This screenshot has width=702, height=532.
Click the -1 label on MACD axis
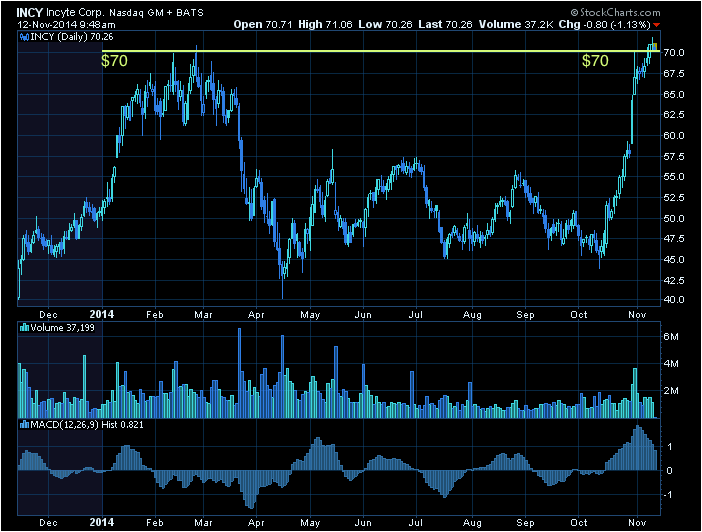668,495
